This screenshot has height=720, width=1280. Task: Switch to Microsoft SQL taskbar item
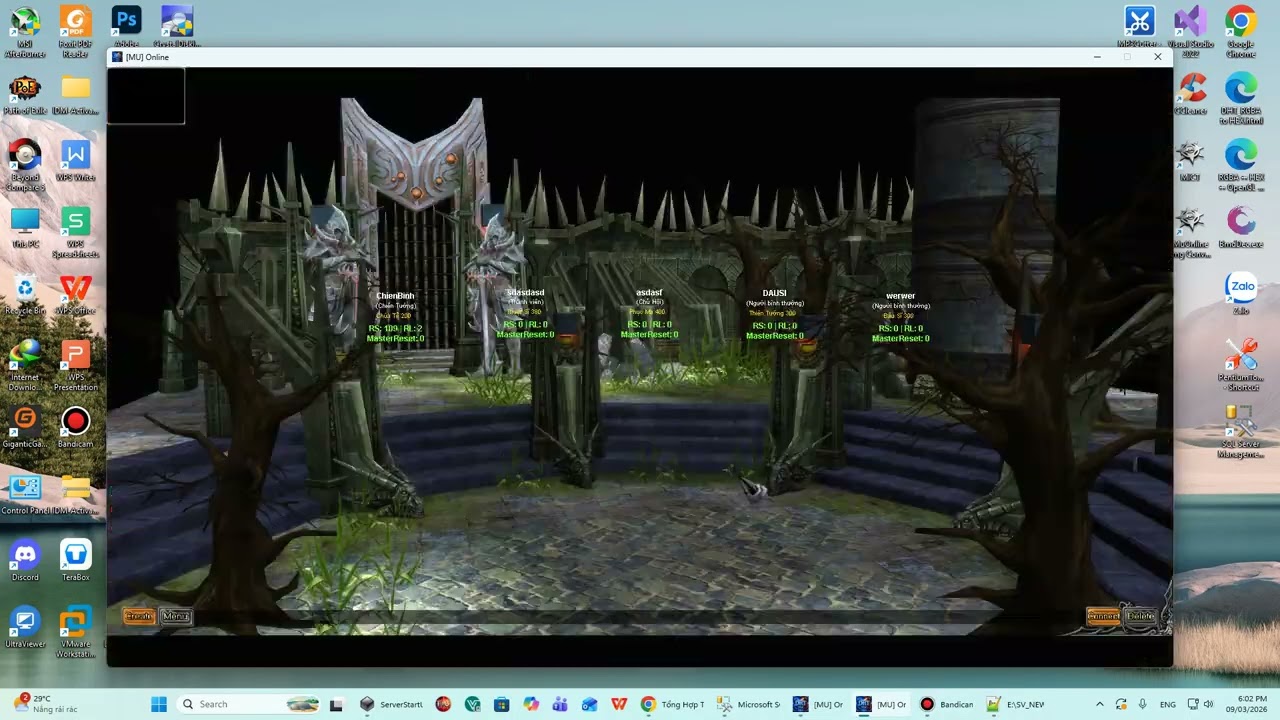(748, 704)
